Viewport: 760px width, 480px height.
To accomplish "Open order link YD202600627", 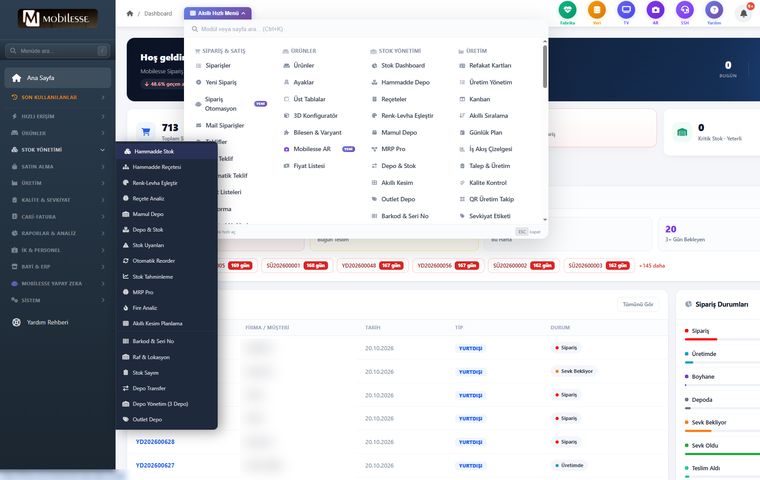I will [155, 465].
